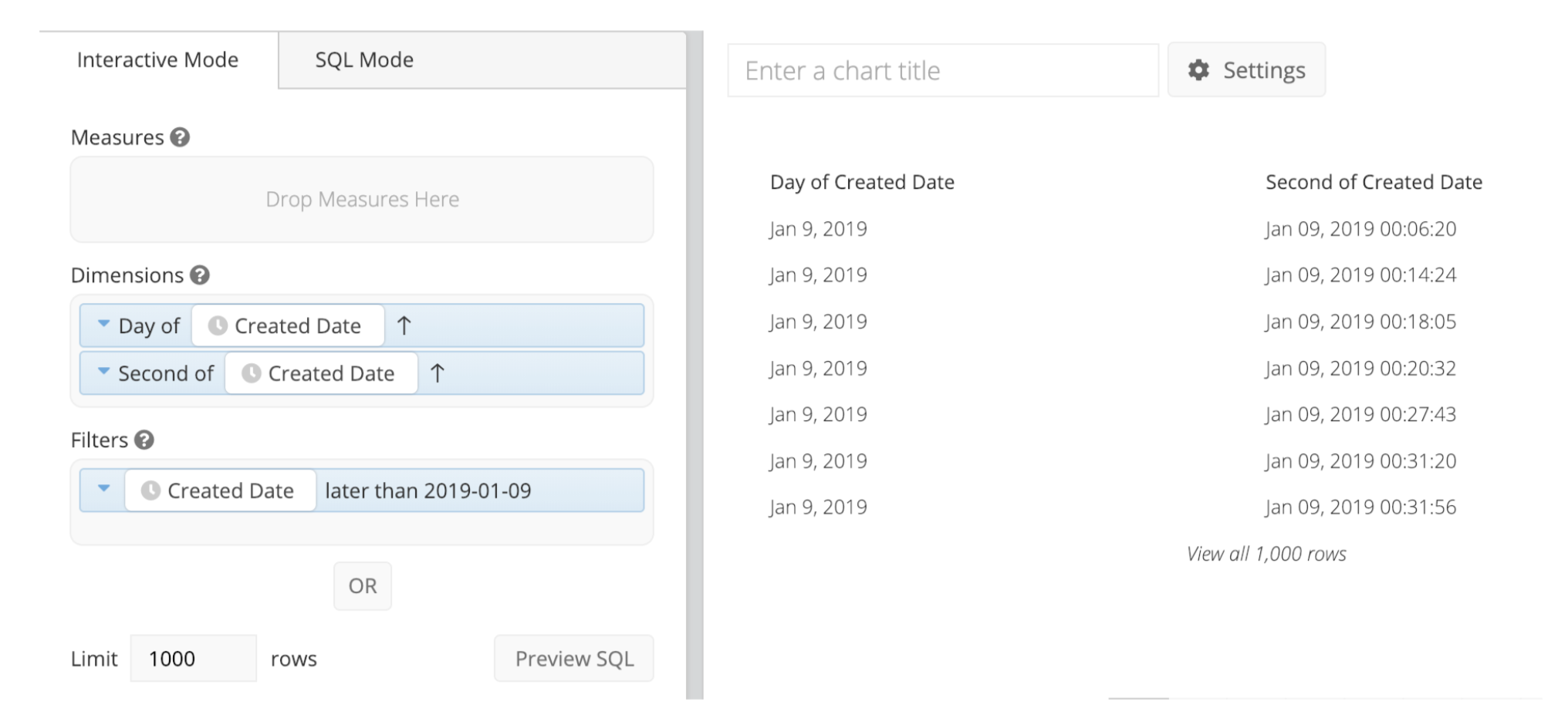
Task: Click the Preview SQL button
Action: tap(574, 659)
